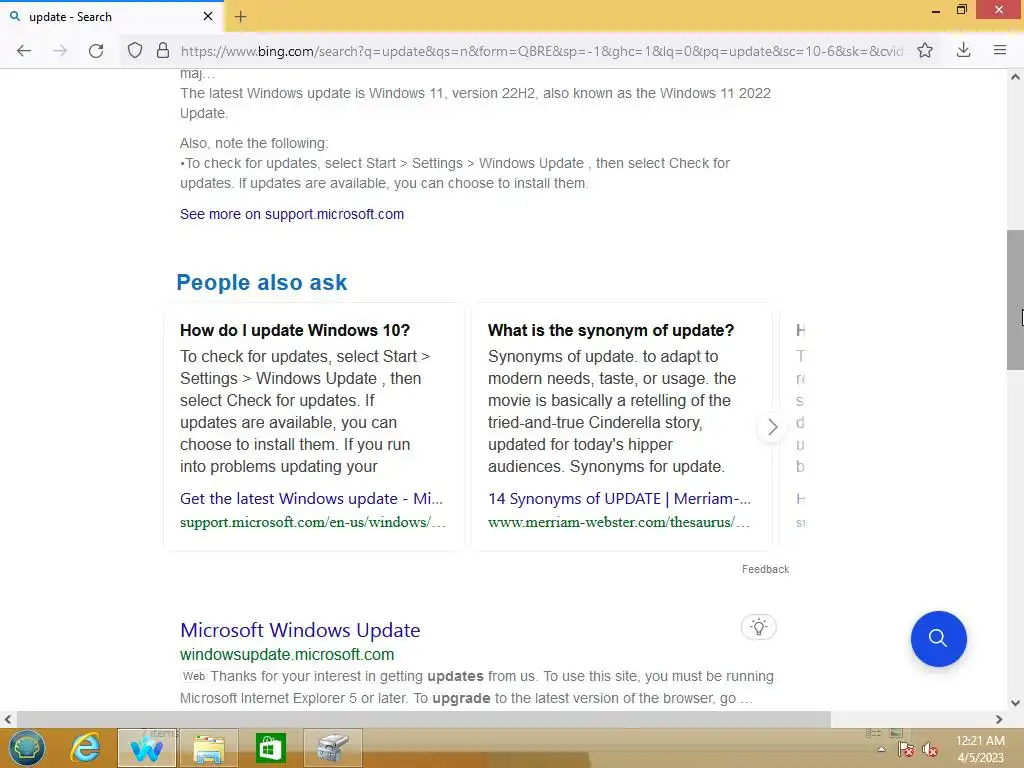Show next People also ask cards
This screenshot has height=768, width=1024.
(x=773, y=427)
